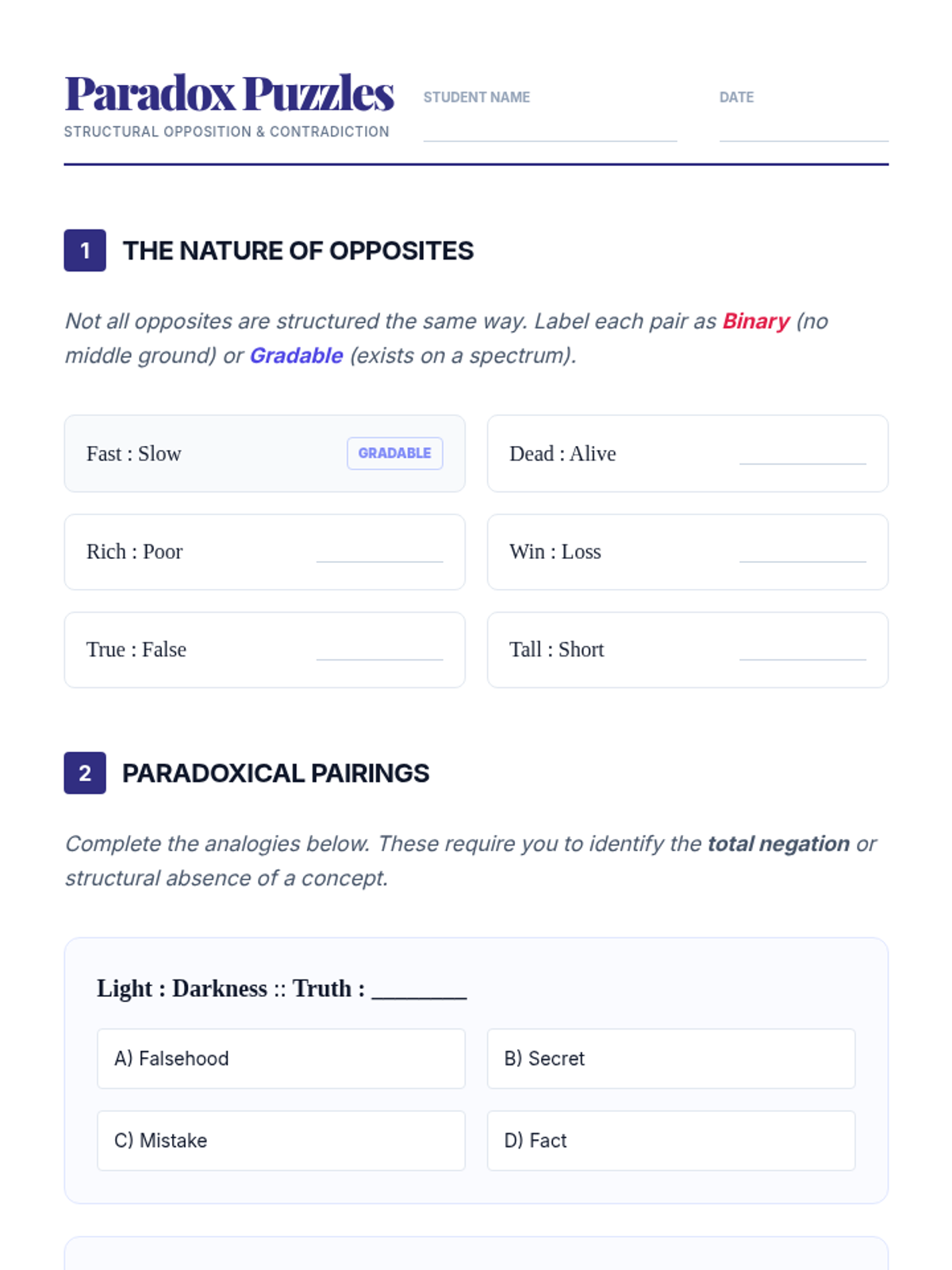This screenshot has width=952, height=1270.
Task: Click the Paradoxical Pairings heading
Action: point(275,773)
